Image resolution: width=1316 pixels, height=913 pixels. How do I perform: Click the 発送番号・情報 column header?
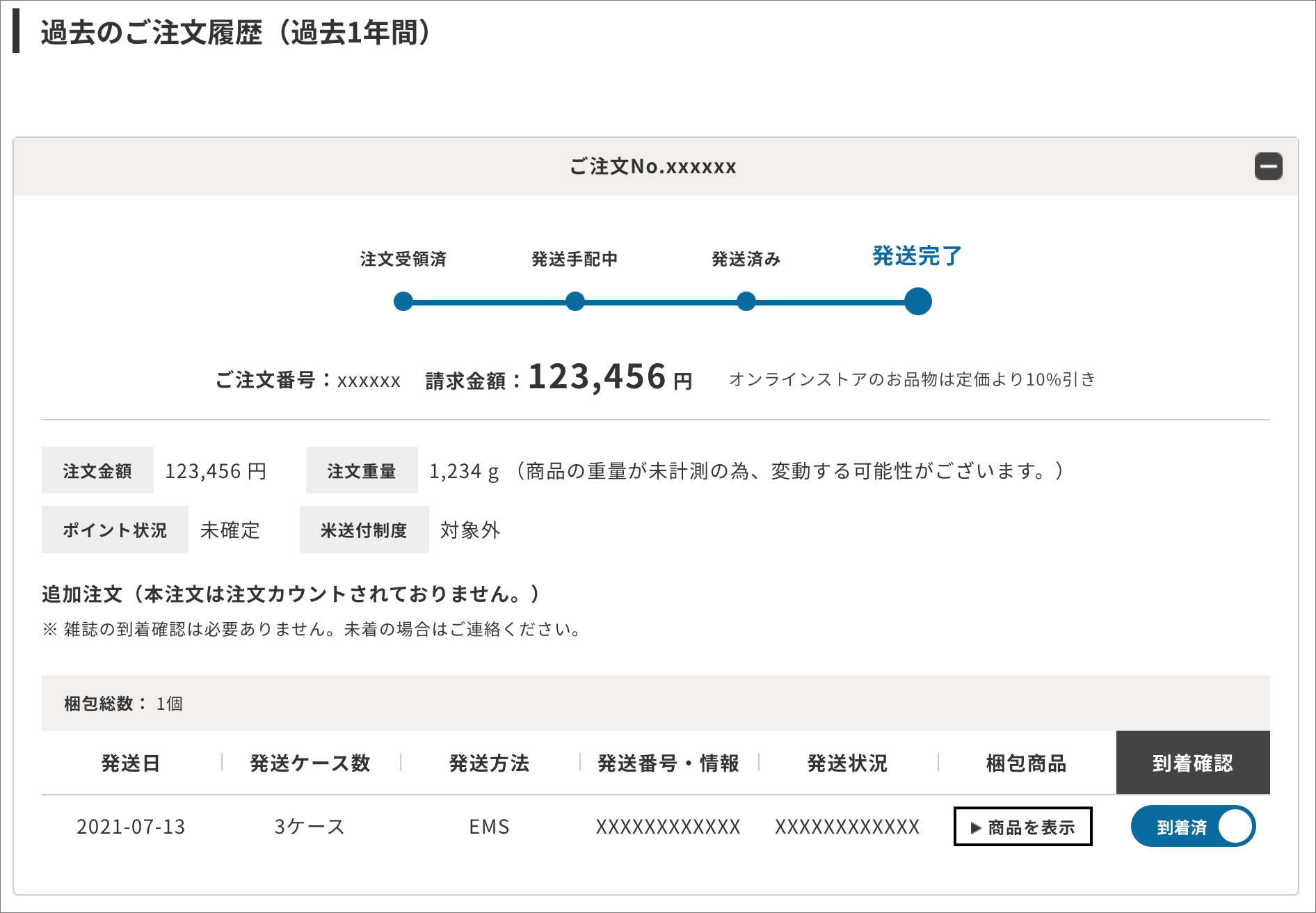[x=668, y=763]
